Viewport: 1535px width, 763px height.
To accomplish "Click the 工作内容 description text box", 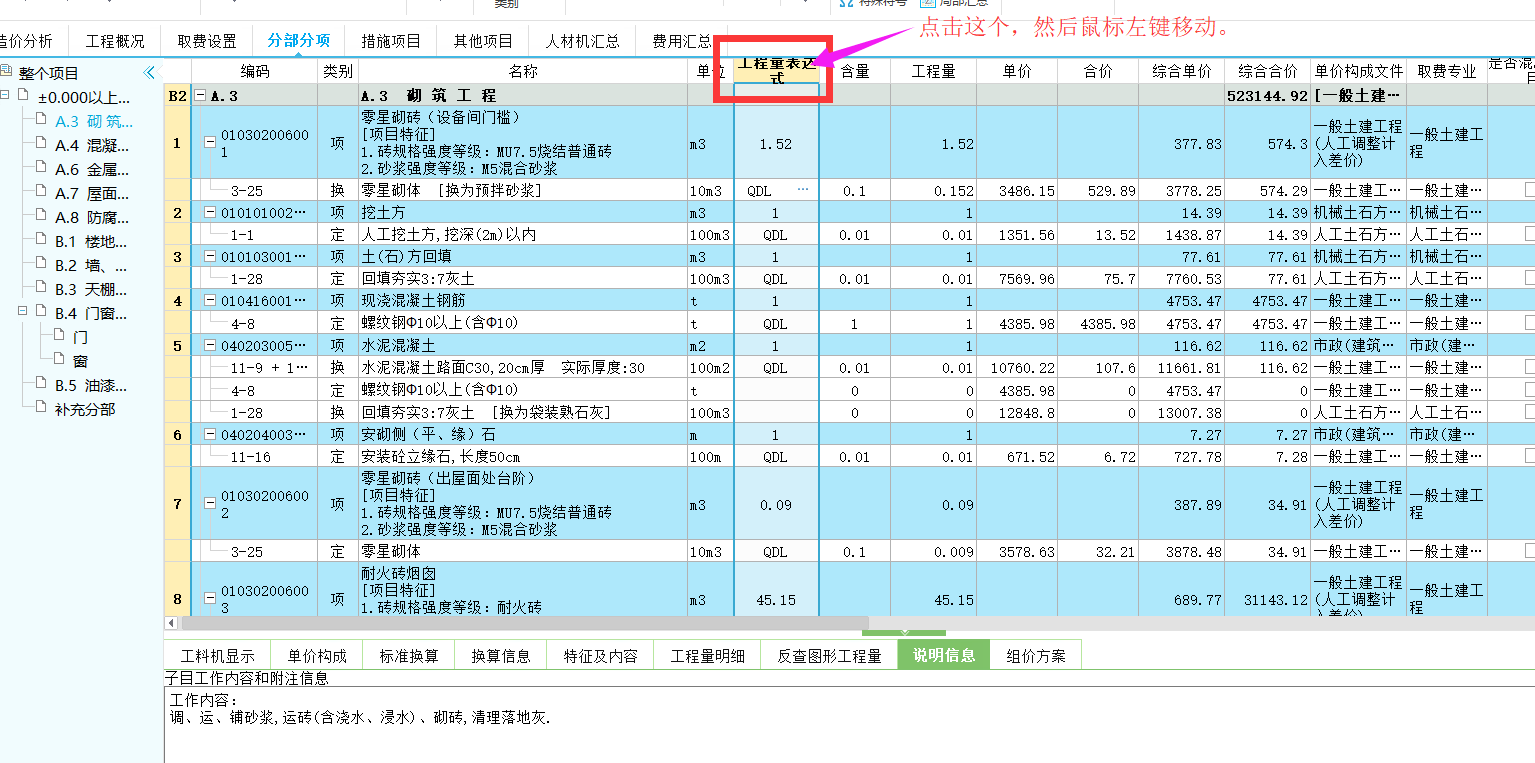I will pos(849,724).
